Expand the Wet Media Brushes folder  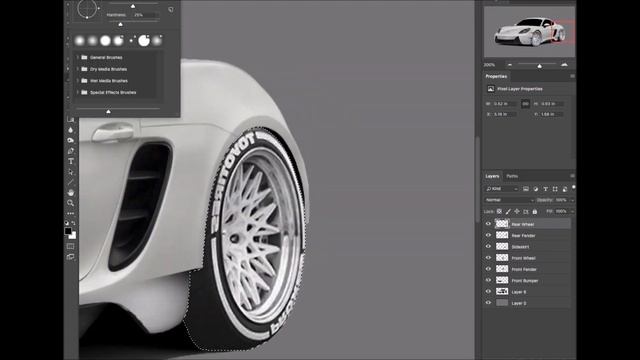78,81
